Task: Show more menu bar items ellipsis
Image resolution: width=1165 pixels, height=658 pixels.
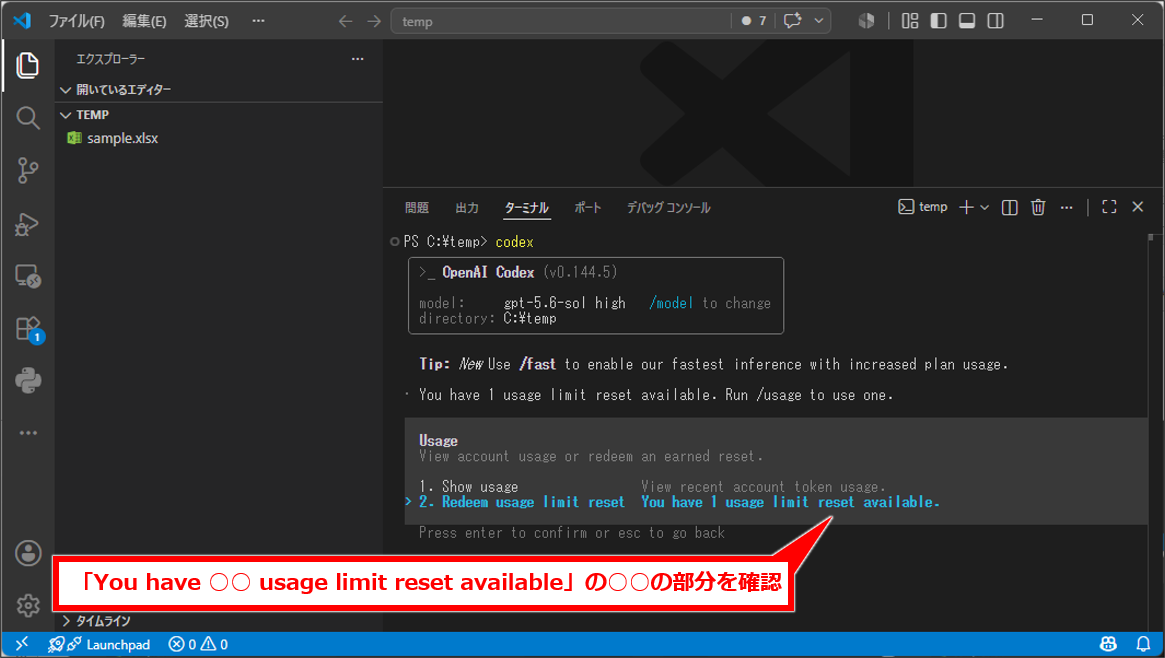Action: tap(258, 21)
